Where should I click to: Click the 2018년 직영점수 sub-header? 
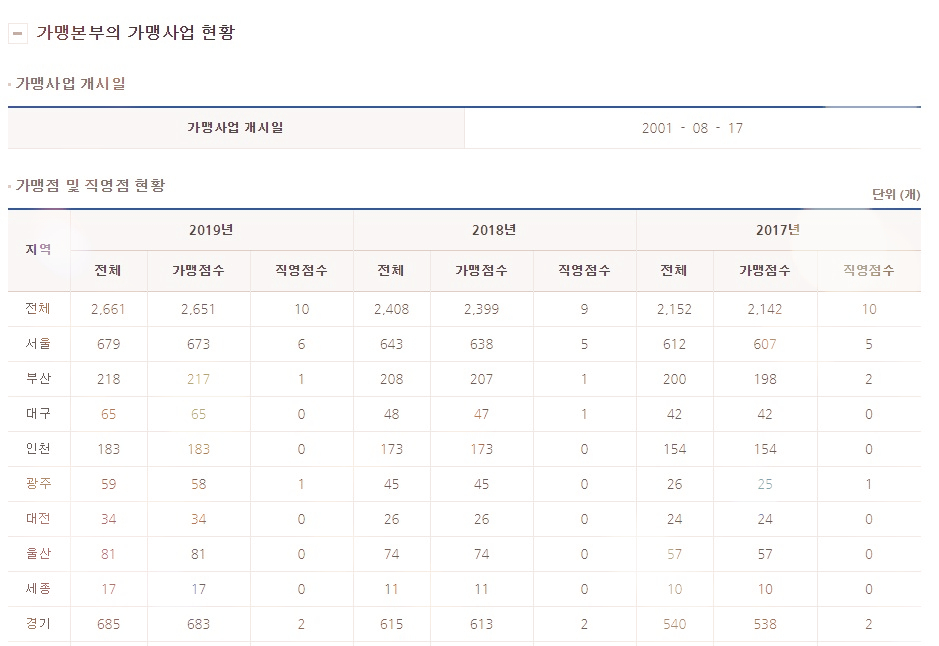(584, 271)
